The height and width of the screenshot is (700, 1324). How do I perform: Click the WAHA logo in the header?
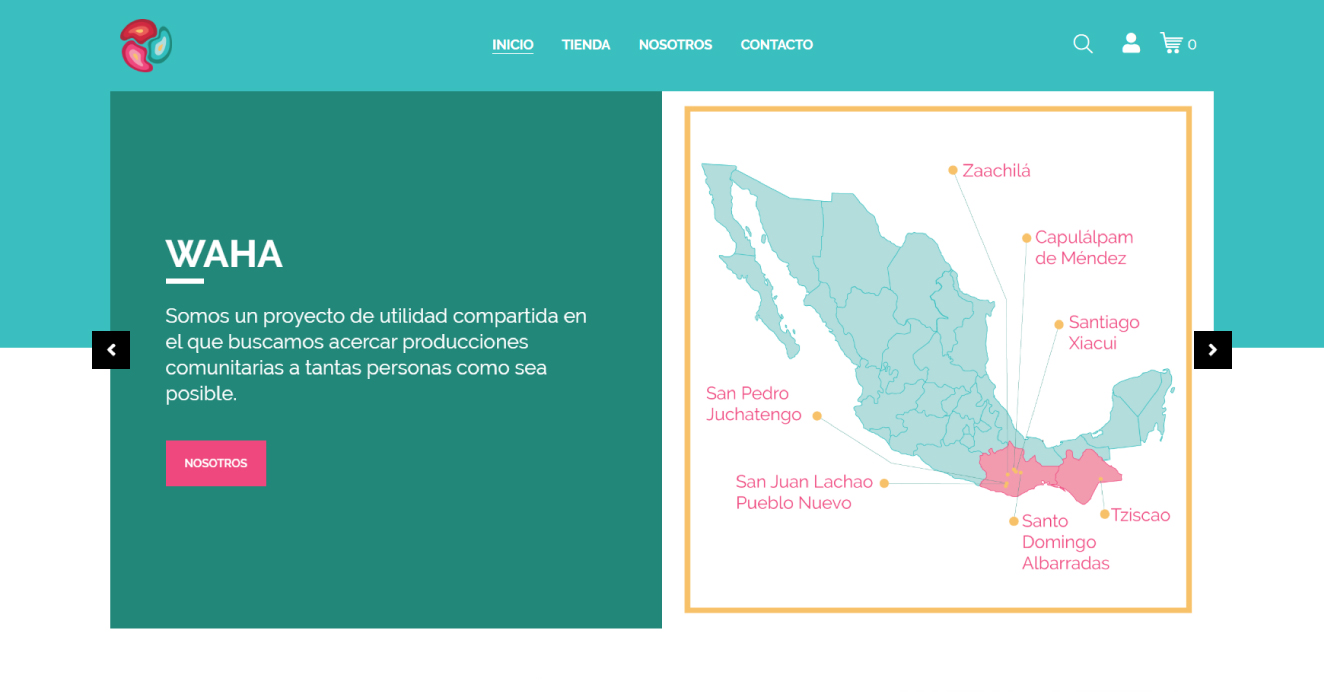click(x=146, y=46)
